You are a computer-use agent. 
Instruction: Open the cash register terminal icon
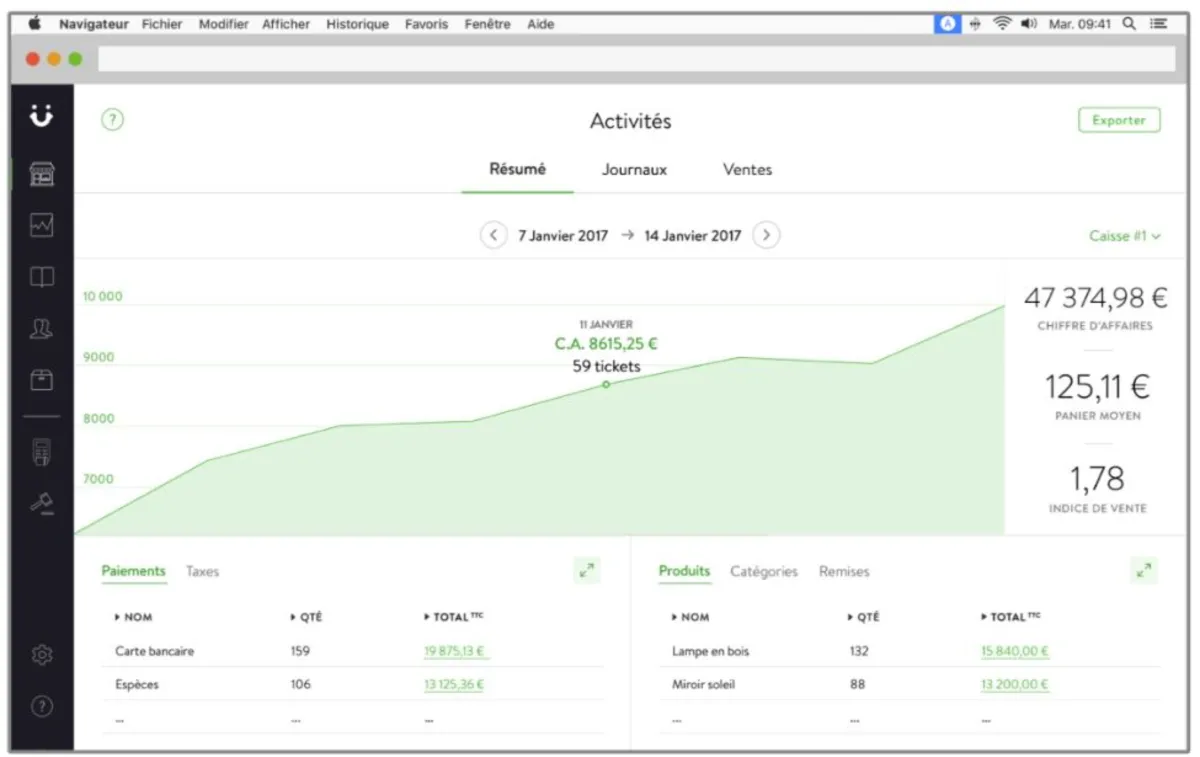[x=41, y=452]
